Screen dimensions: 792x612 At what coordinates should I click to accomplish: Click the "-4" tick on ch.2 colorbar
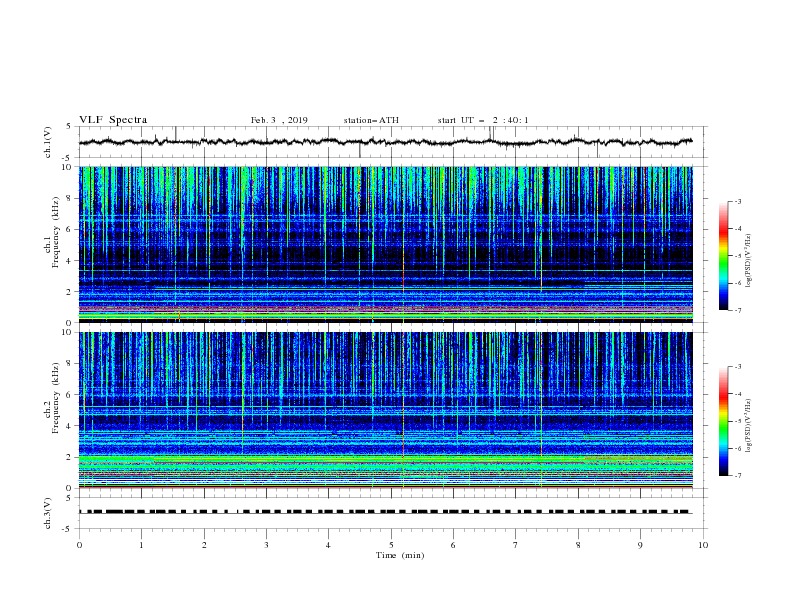click(x=737, y=394)
